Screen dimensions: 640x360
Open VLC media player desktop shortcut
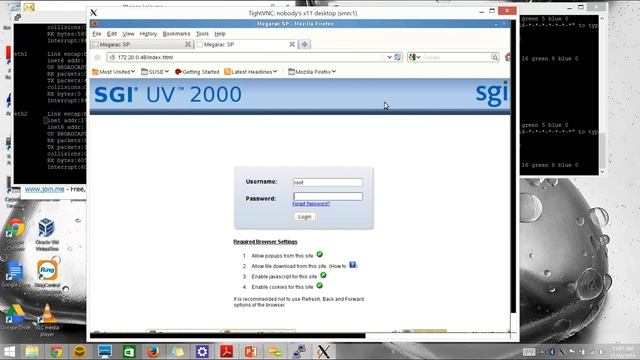pyautogui.click(x=47, y=320)
